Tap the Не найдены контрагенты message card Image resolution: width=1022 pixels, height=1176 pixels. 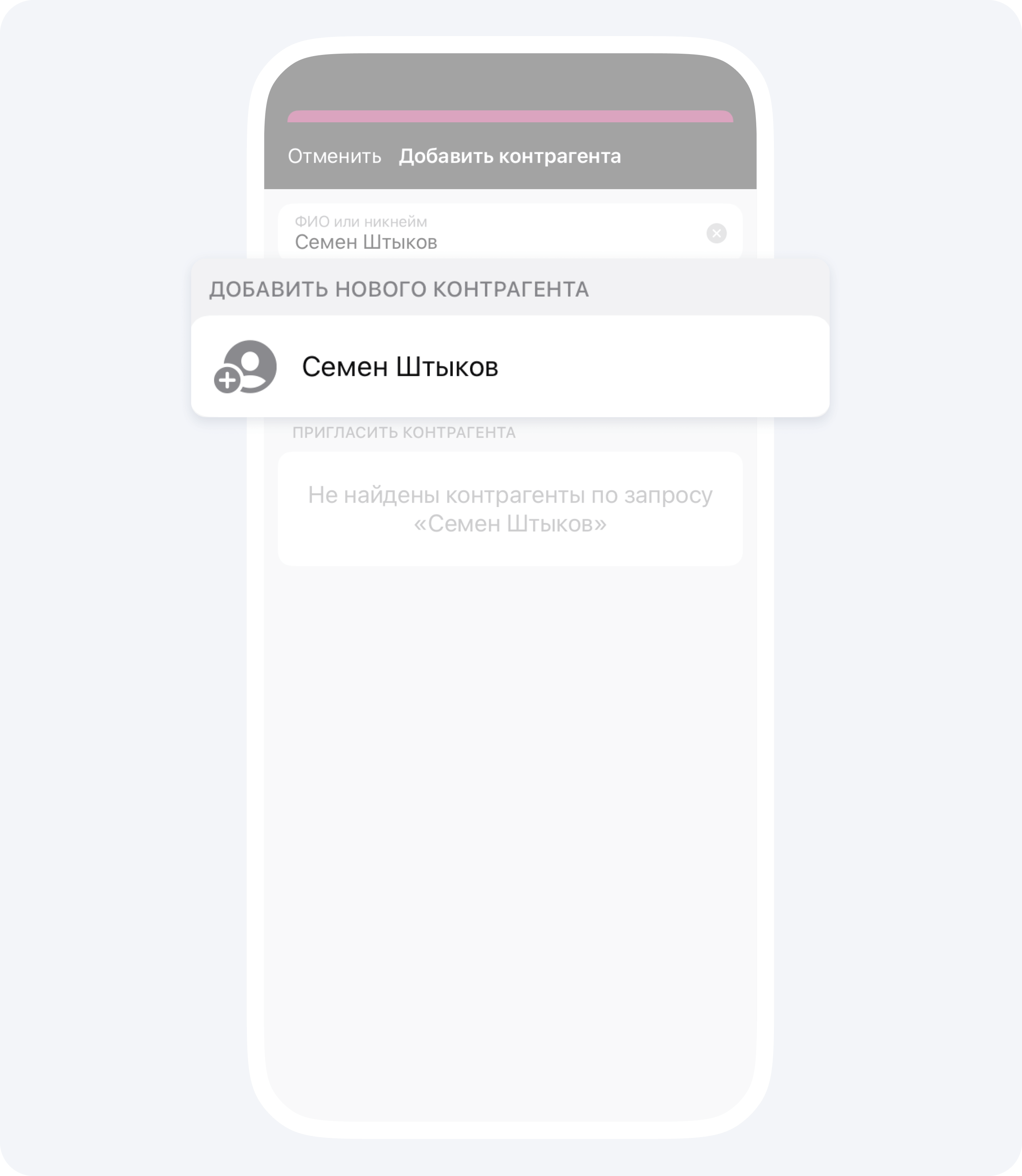pyautogui.click(x=510, y=509)
